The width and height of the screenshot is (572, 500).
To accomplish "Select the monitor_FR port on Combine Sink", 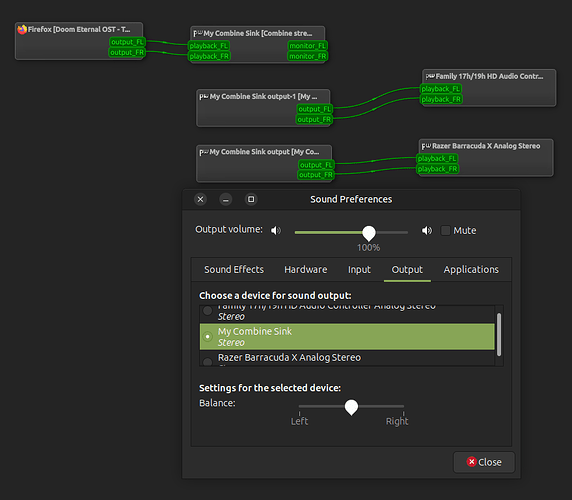I will [308, 56].
